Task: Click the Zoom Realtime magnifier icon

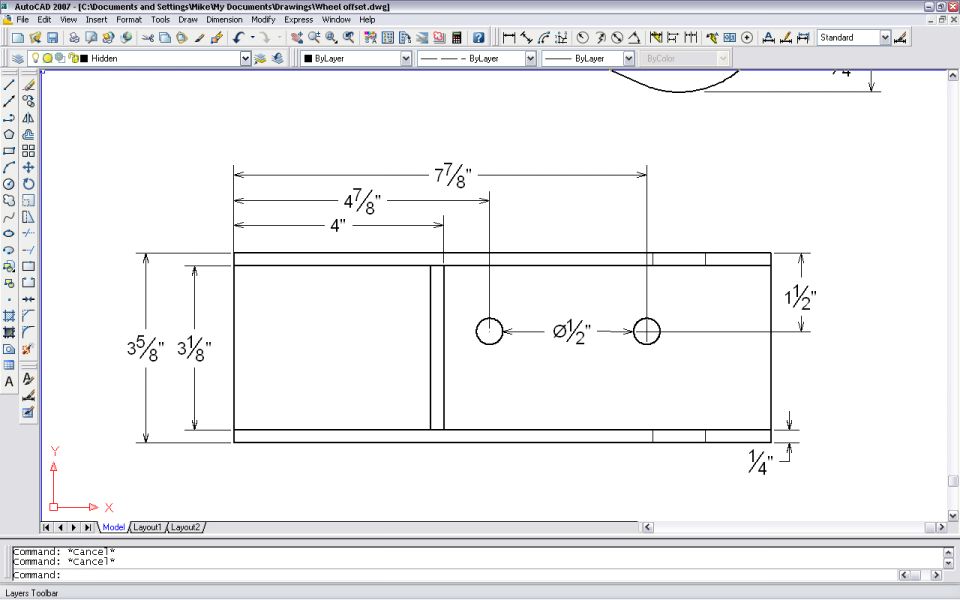Action: point(314,38)
